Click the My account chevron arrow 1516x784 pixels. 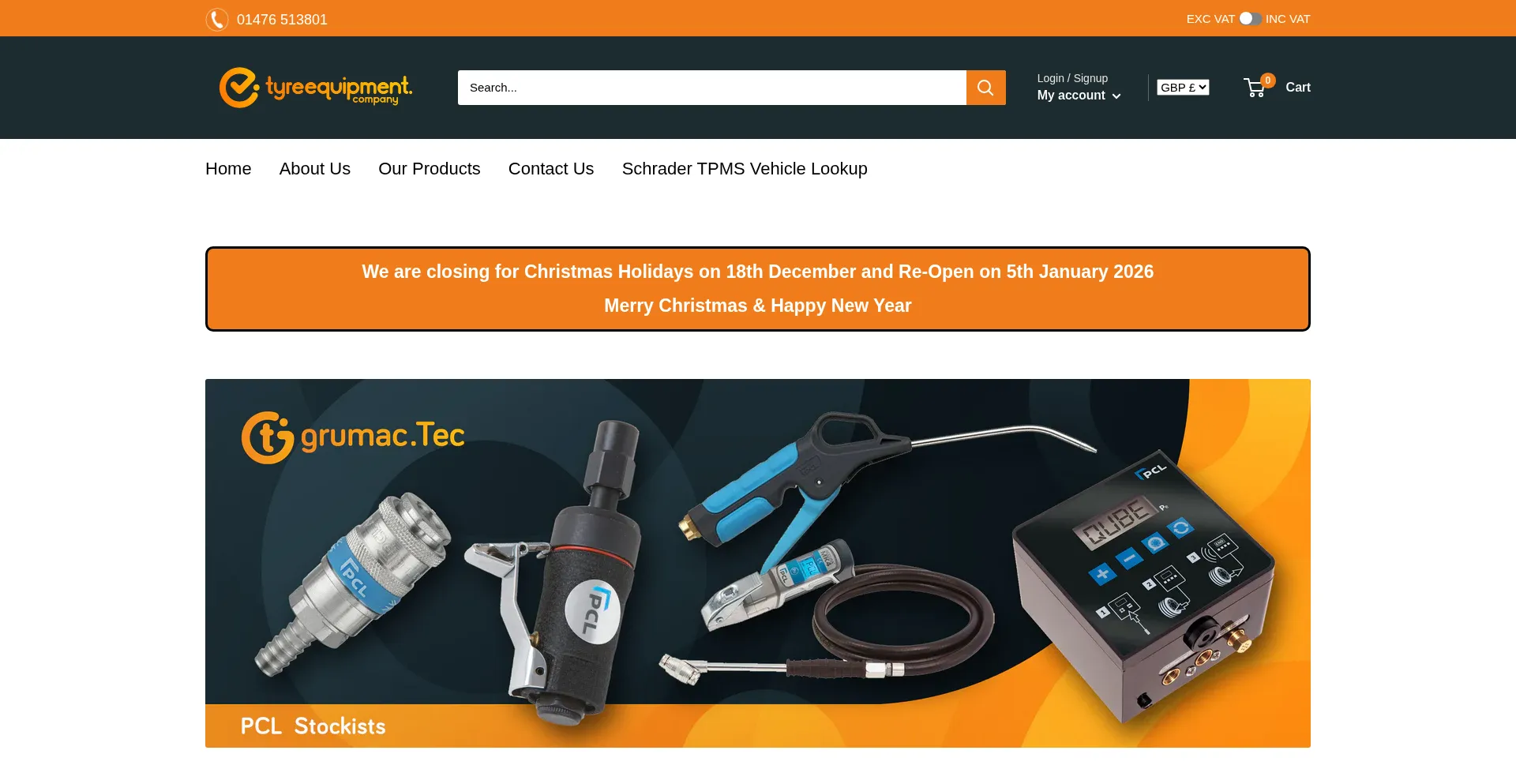pyautogui.click(x=1116, y=96)
